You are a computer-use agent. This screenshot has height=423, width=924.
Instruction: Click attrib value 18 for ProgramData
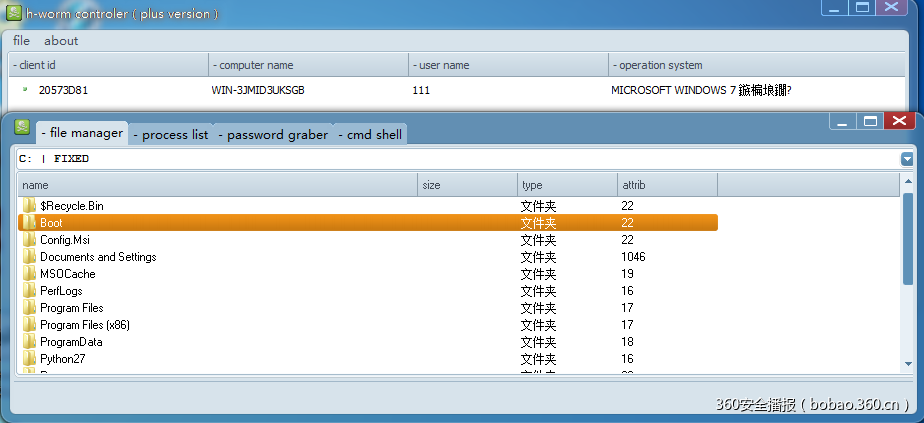click(x=627, y=342)
